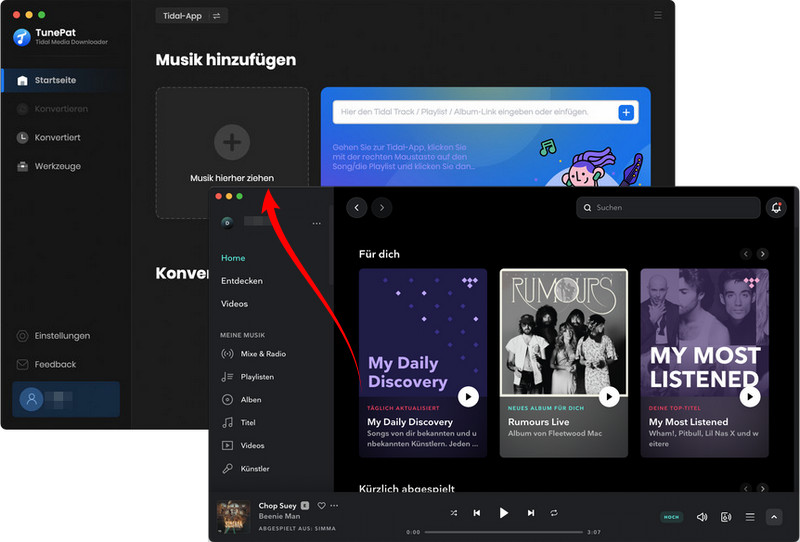Open the Chop Suey album artwork in player
Image resolution: width=800 pixels, height=542 pixels.
[234, 517]
